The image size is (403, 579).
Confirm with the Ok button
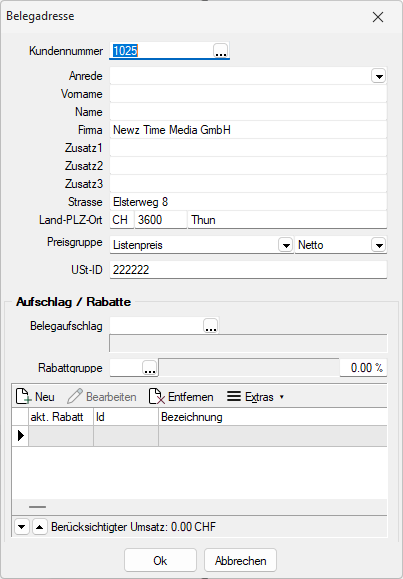click(160, 561)
